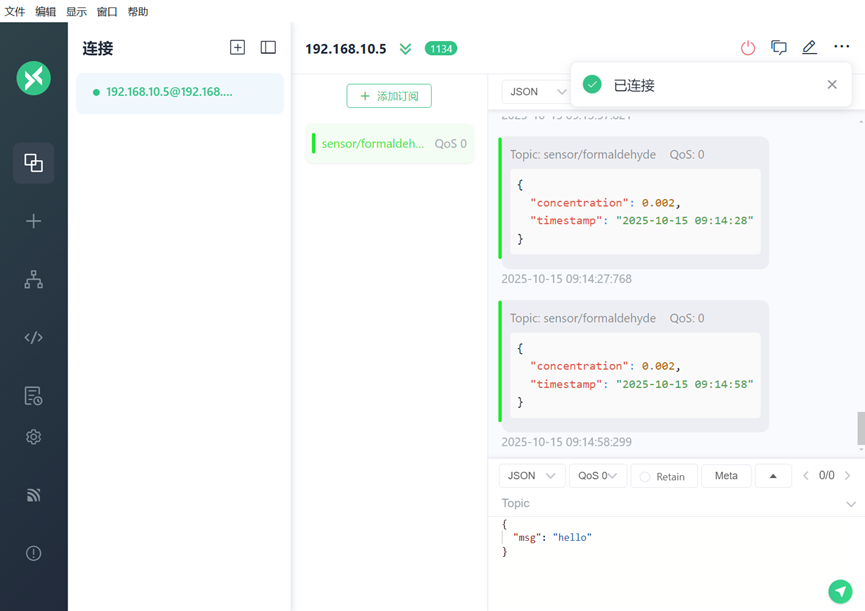Click the Topic input field
The width and height of the screenshot is (865, 611).
(x=670, y=504)
